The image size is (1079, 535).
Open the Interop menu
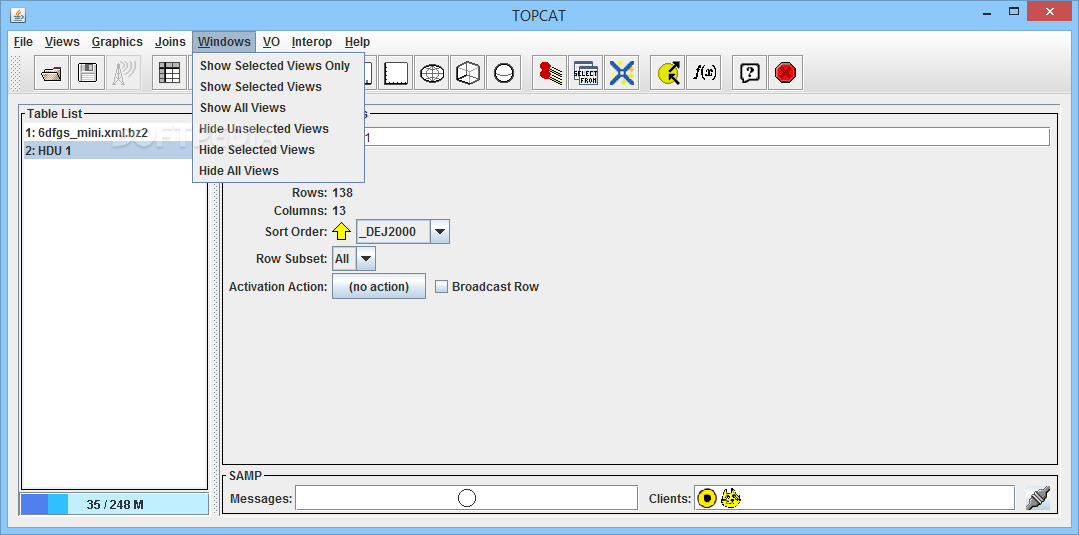pos(312,42)
